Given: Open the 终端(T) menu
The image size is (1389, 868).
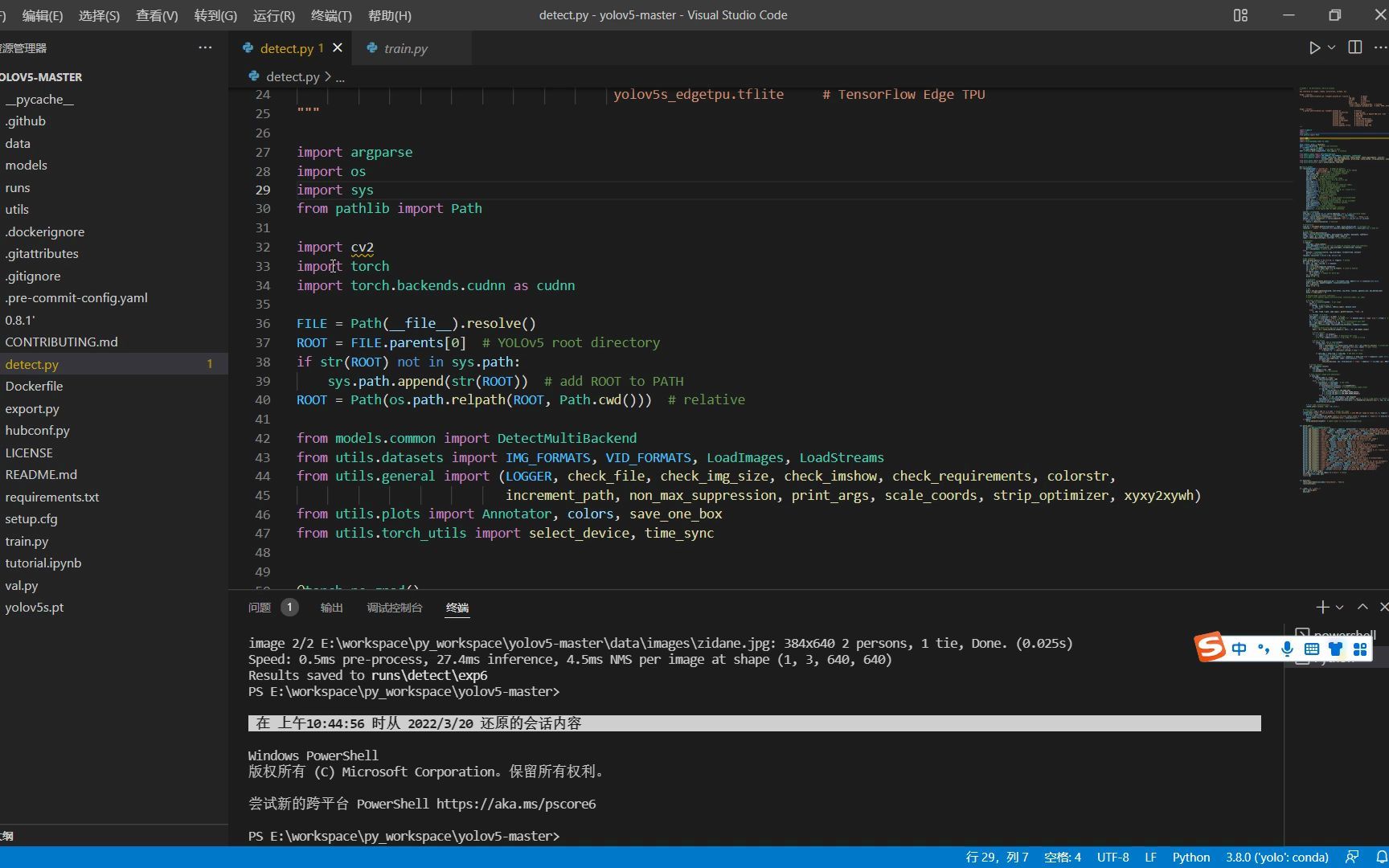Looking at the screenshot, I should coord(331,15).
